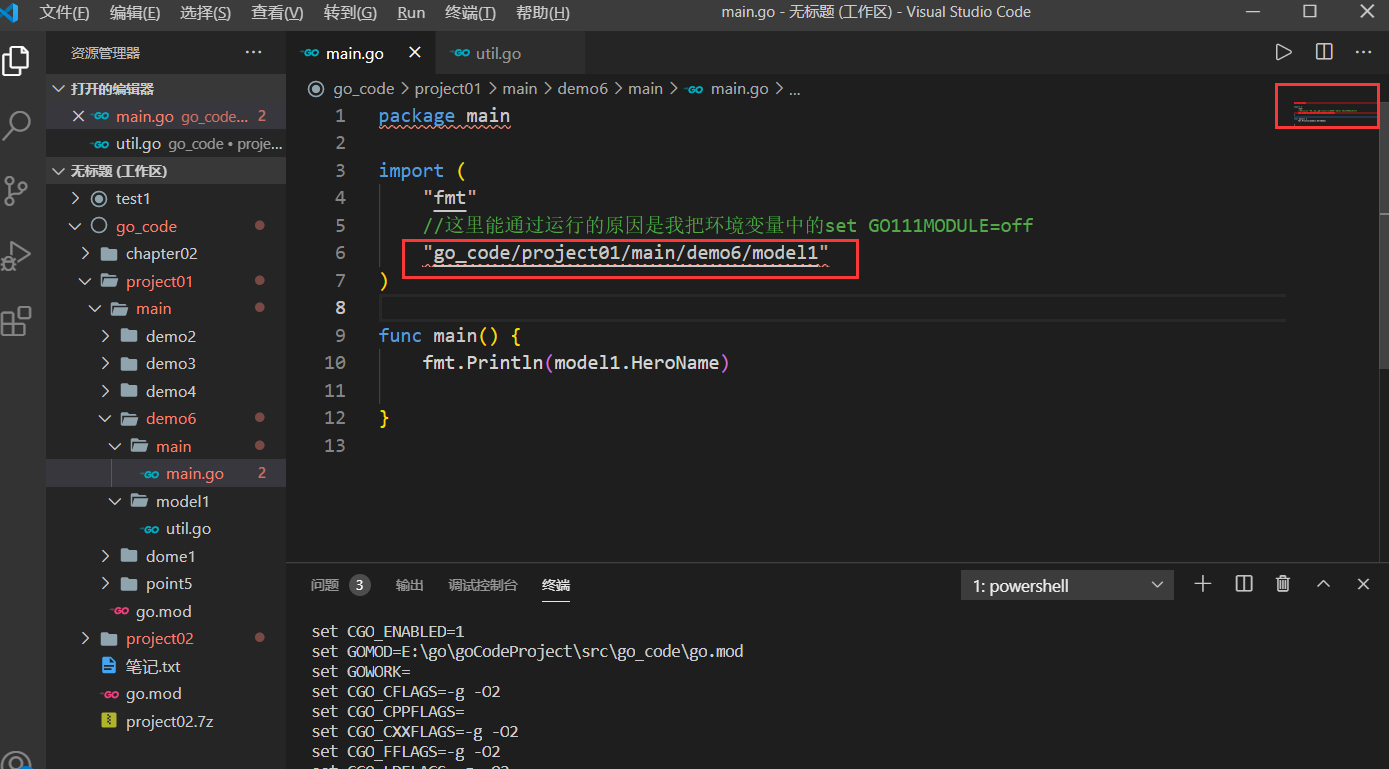Open the Go (转到) menu
1389x769 pixels.
tap(350, 12)
